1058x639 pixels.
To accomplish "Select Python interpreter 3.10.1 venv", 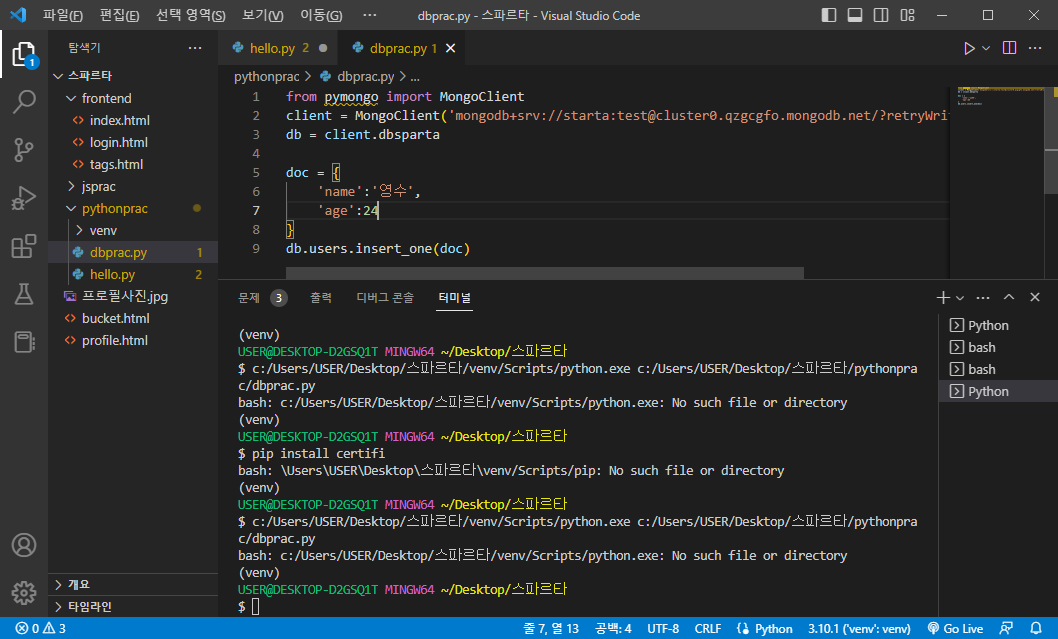I will click(860, 628).
